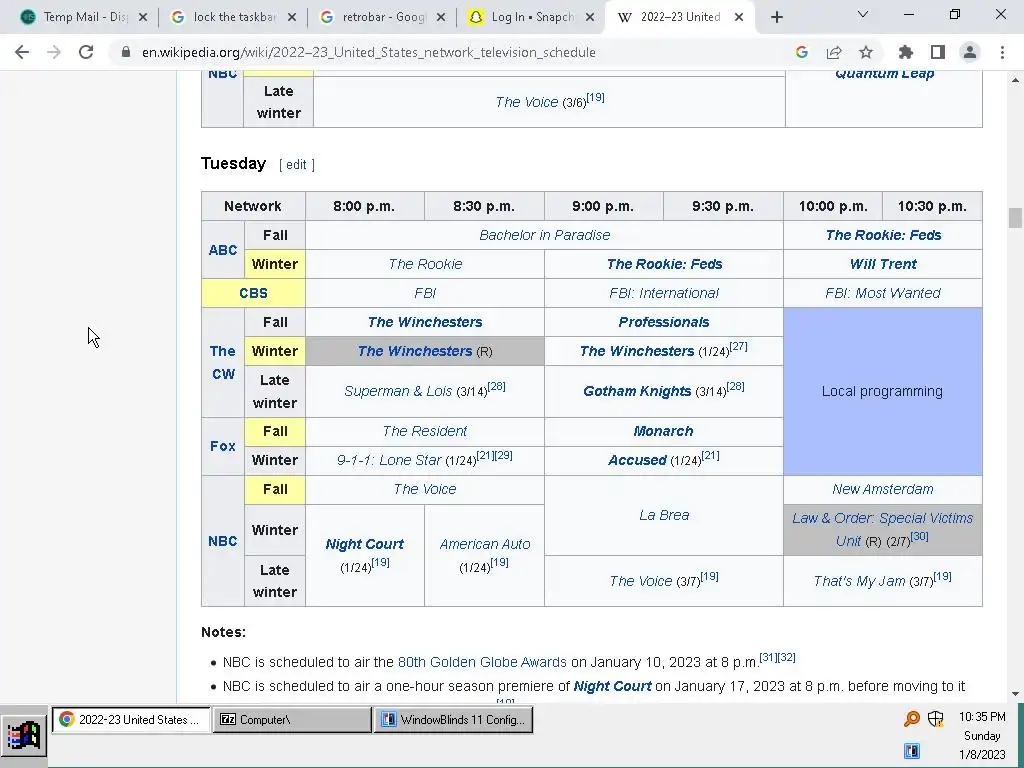The height and width of the screenshot is (768, 1024).
Task: Open the Extensions puzzle icon
Action: [x=906, y=52]
